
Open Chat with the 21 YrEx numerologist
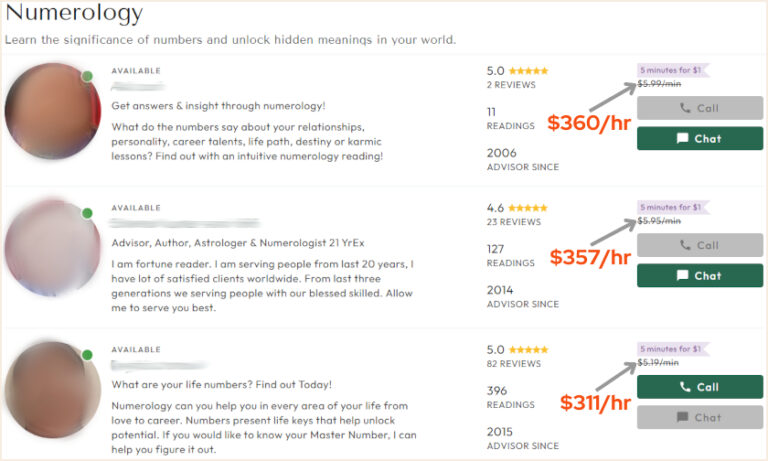(699, 275)
